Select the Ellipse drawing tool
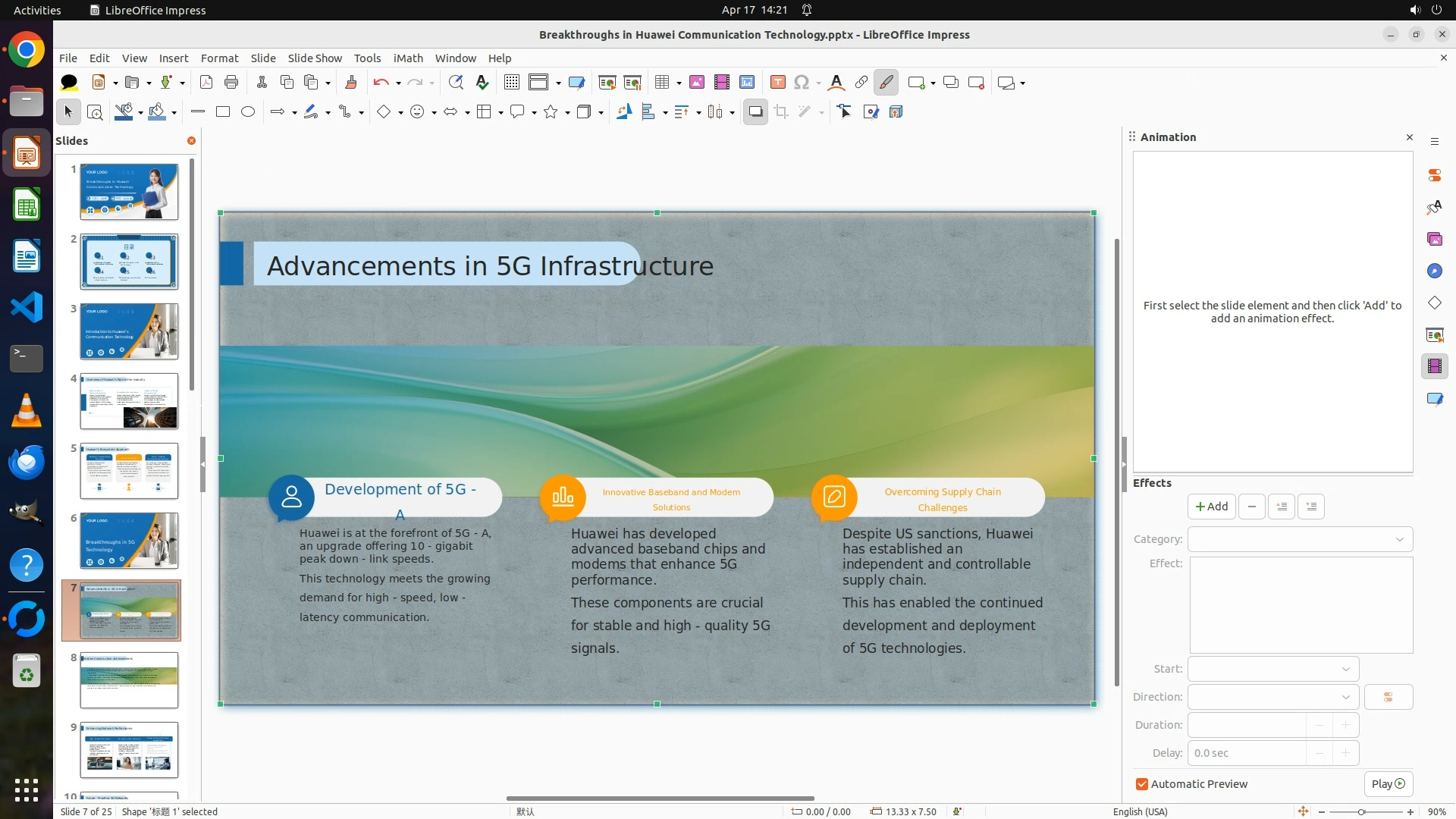The image size is (1456, 819). [x=248, y=112]
